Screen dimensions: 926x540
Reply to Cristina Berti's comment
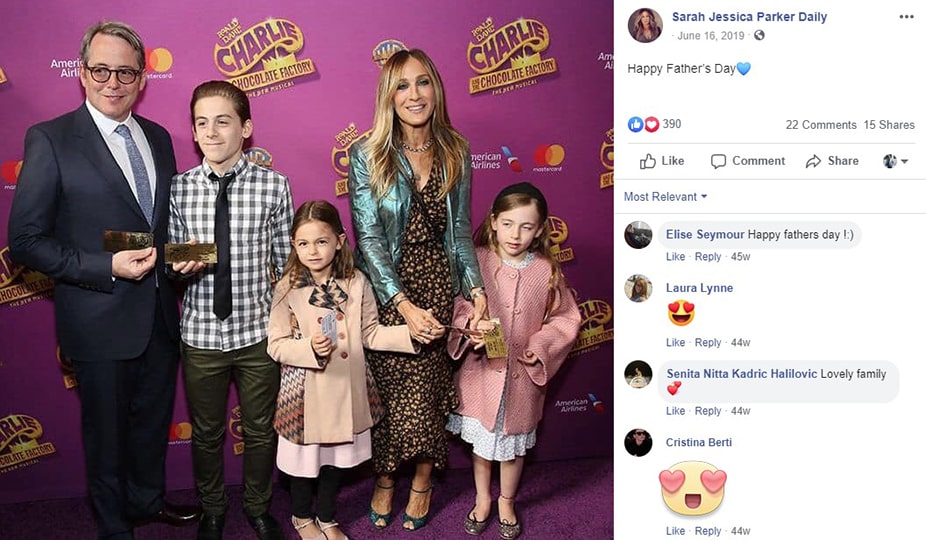pyautogui.click(x=707, y=531)
